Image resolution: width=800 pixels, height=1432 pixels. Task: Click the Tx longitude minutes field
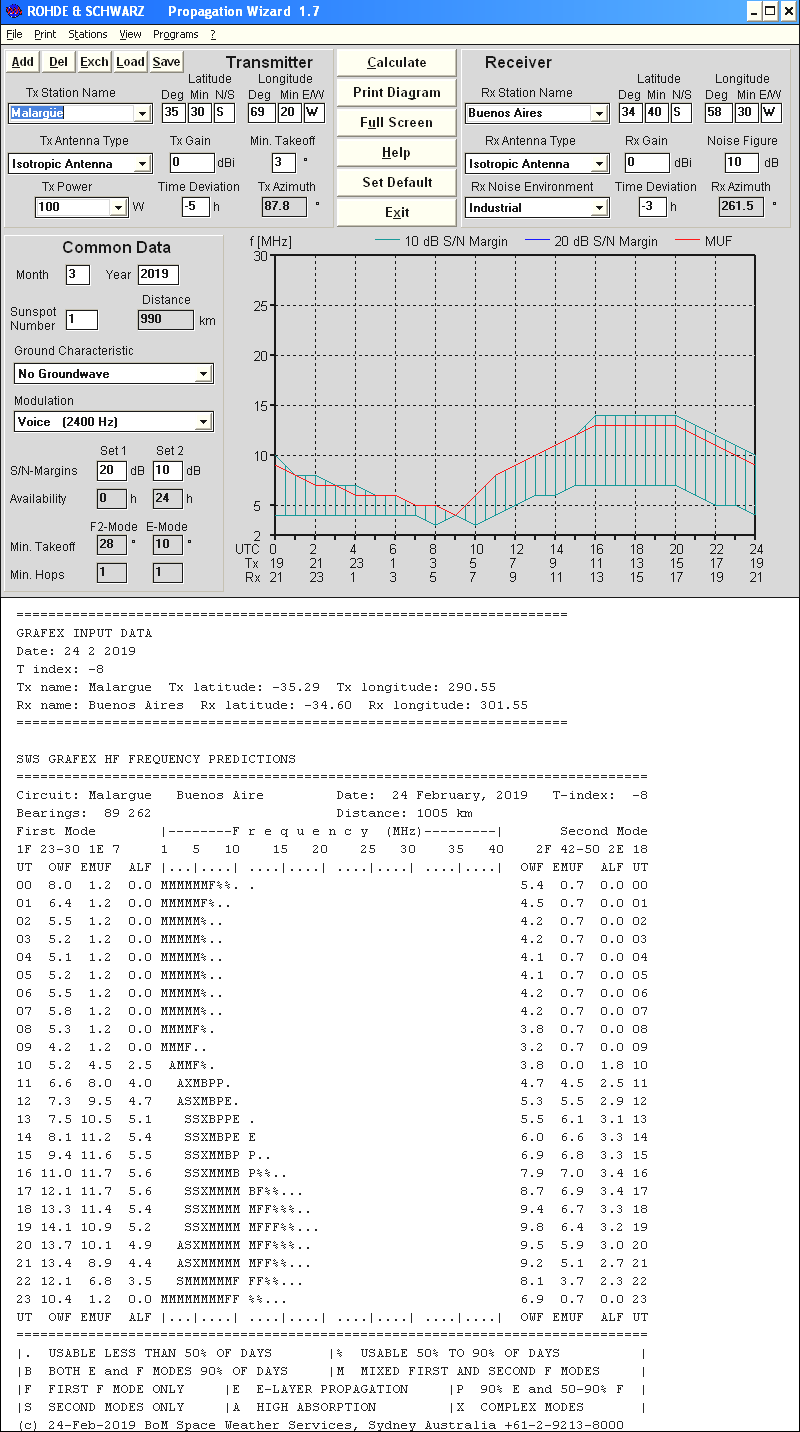point(290,112)
